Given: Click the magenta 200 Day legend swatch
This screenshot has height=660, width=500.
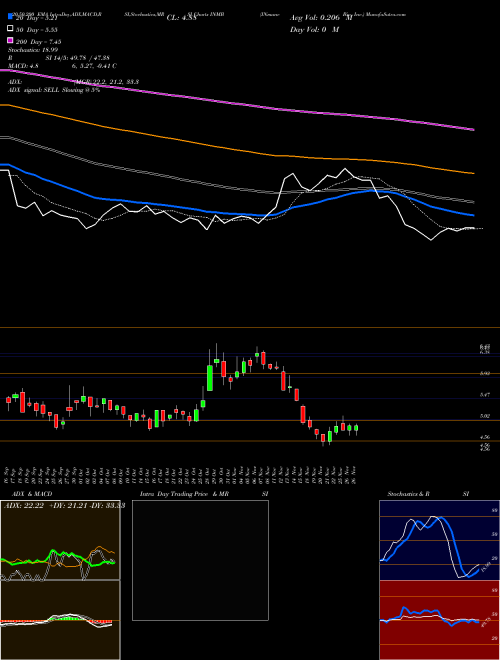Looking at the screenshot, I should pyautogui.click(x=10, y=41).
